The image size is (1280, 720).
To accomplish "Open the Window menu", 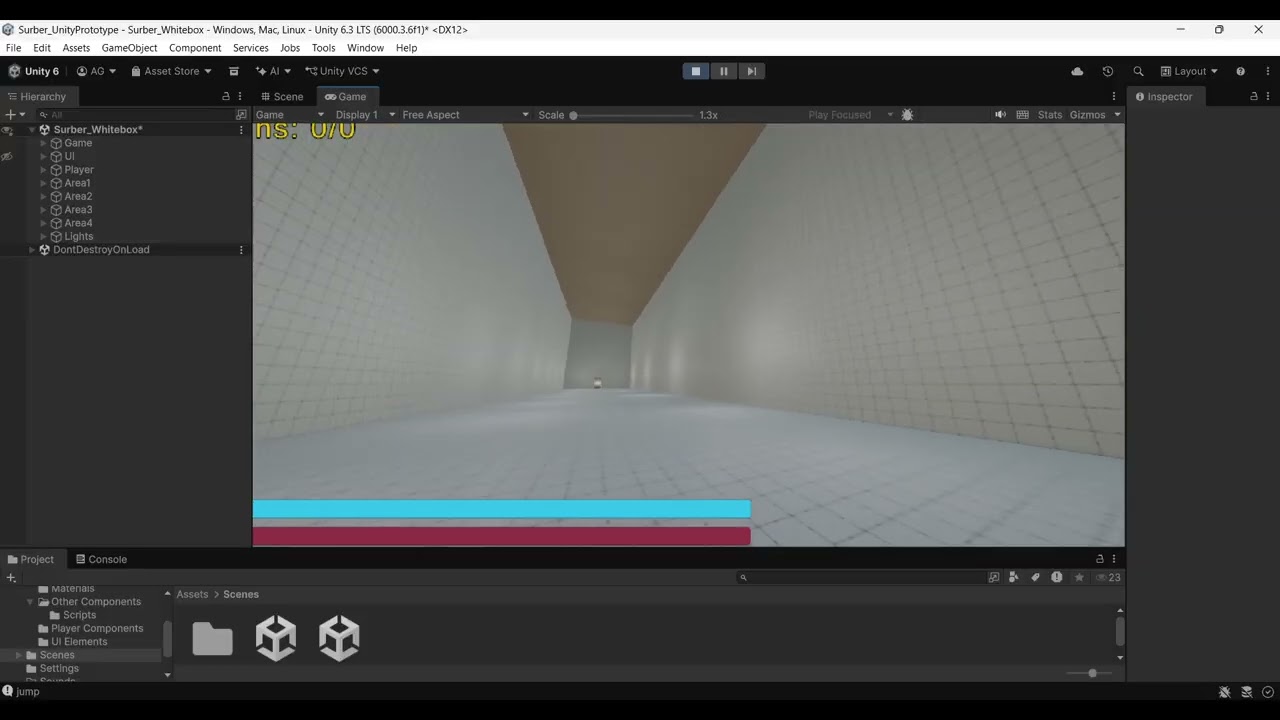I will click(x=365, y=48).
